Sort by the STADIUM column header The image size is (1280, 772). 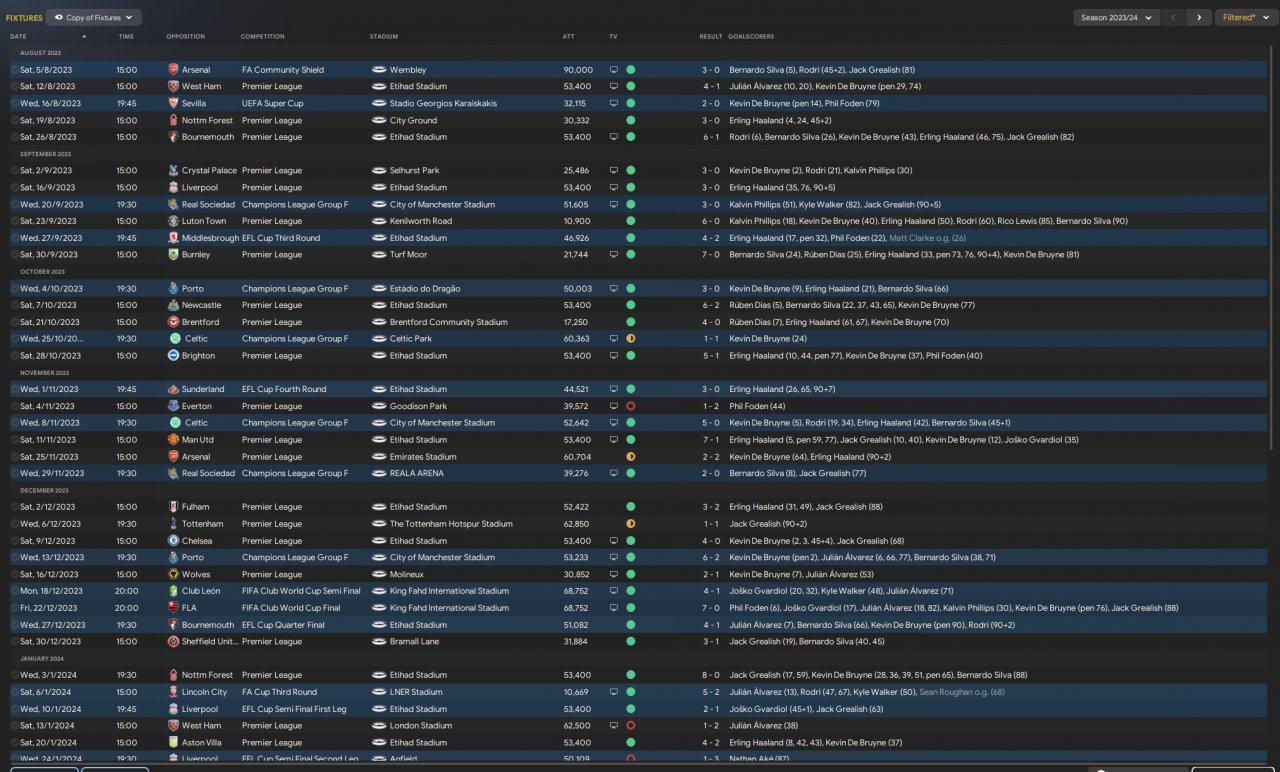pos(384,37)
